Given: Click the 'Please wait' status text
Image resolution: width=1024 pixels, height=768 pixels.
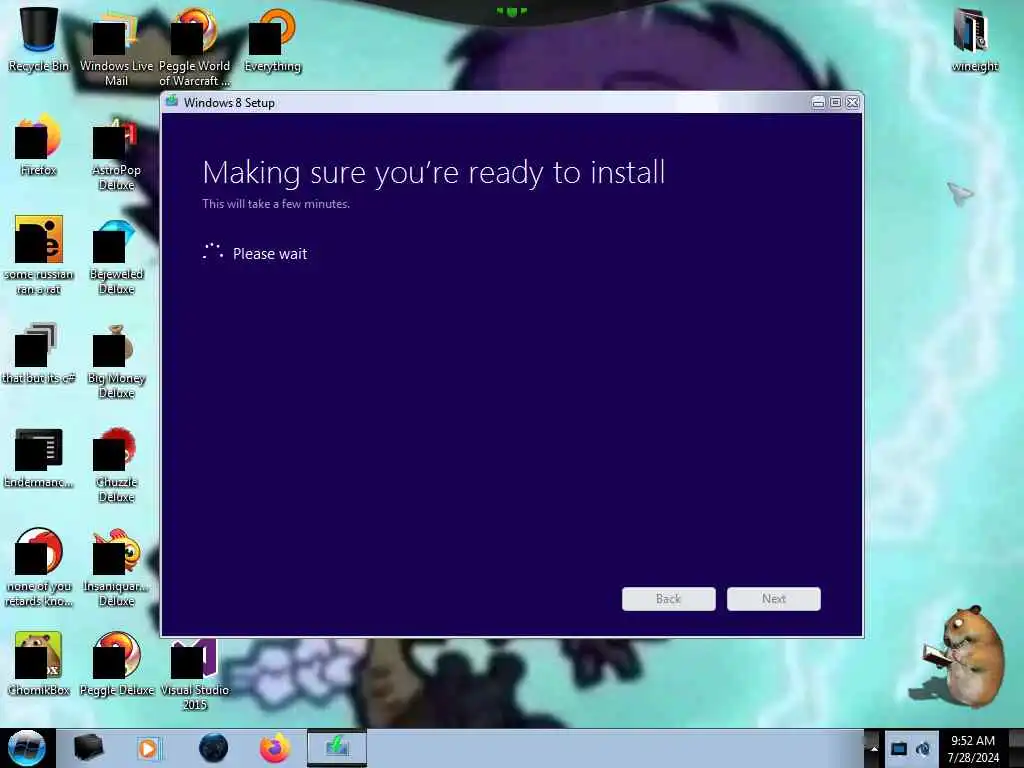Looking at the screenshot, I should tap(270, 253).
